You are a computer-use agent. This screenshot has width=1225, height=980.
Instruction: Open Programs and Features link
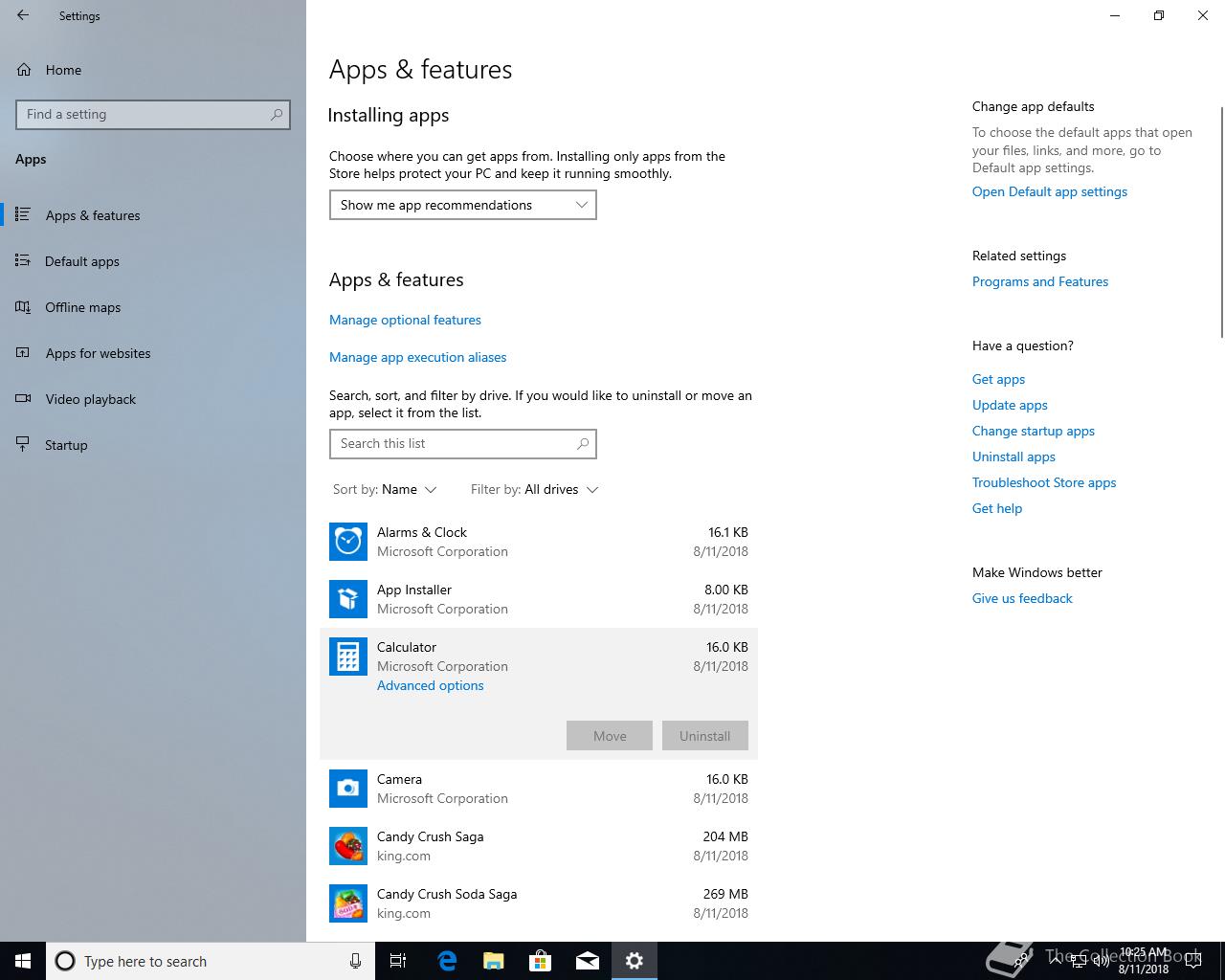click(1040, 281)
